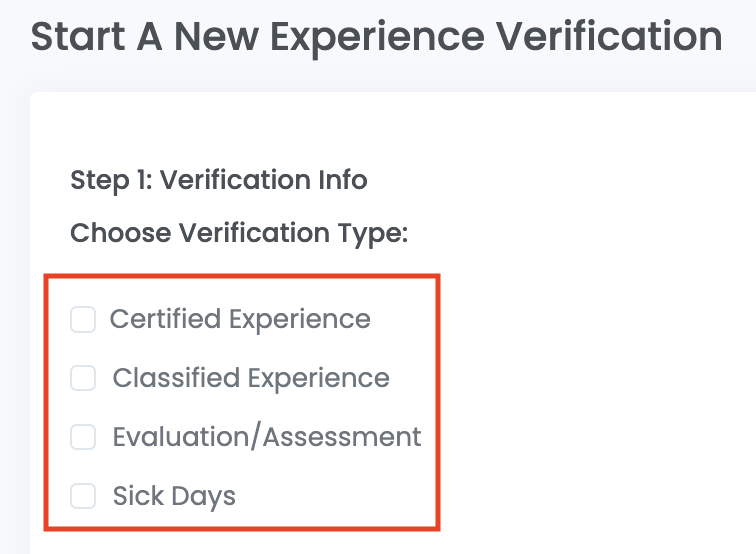Image resolution: width=756 pixels, height=554 pixels.
Task: Click "Step 1:" in the step heading
Action: pyautogui.click(x=111, y=180)
